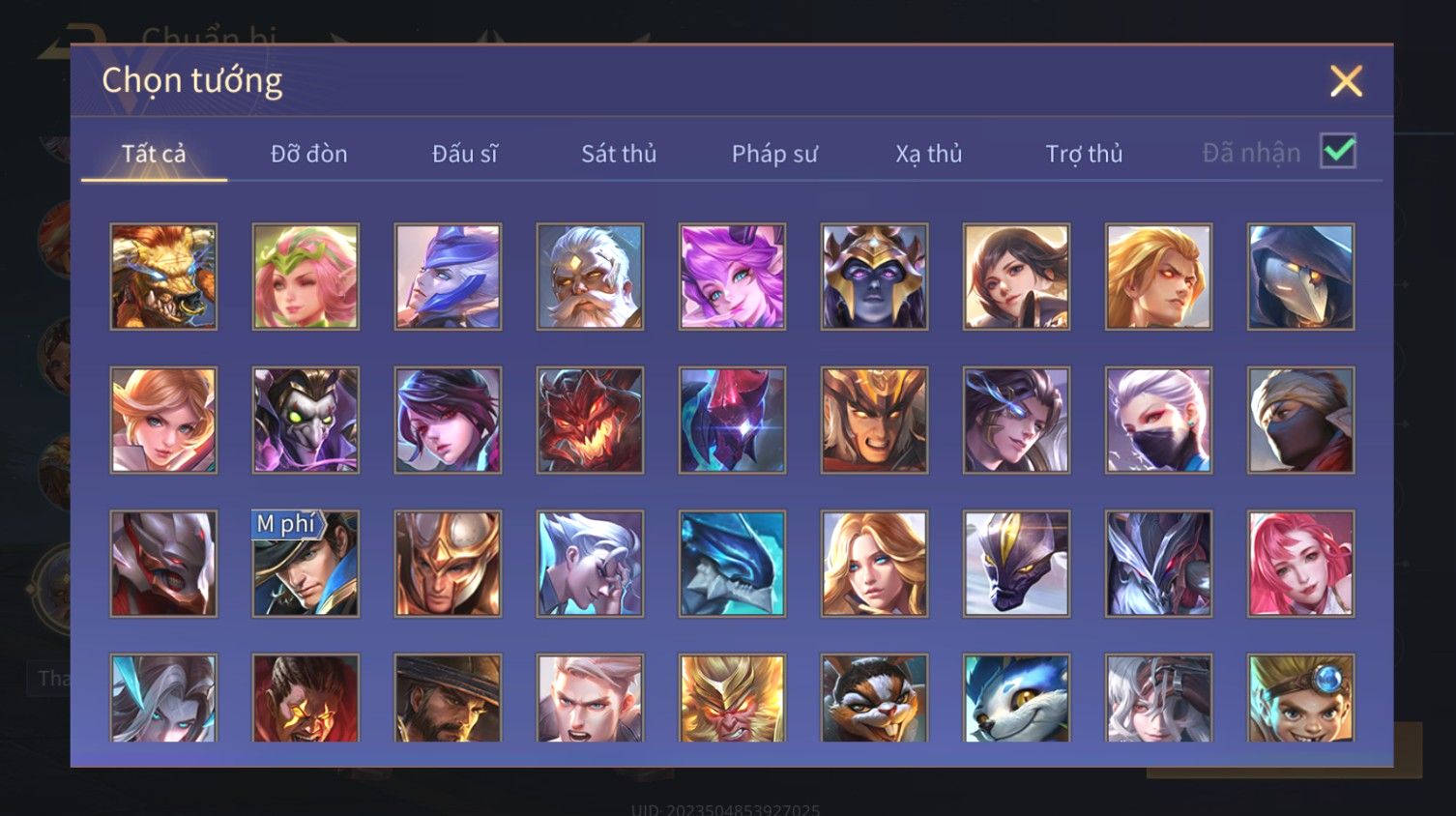Pick the pink-haired smiling girl hero
1456x816 pixels.
[x=1300, y=564]
